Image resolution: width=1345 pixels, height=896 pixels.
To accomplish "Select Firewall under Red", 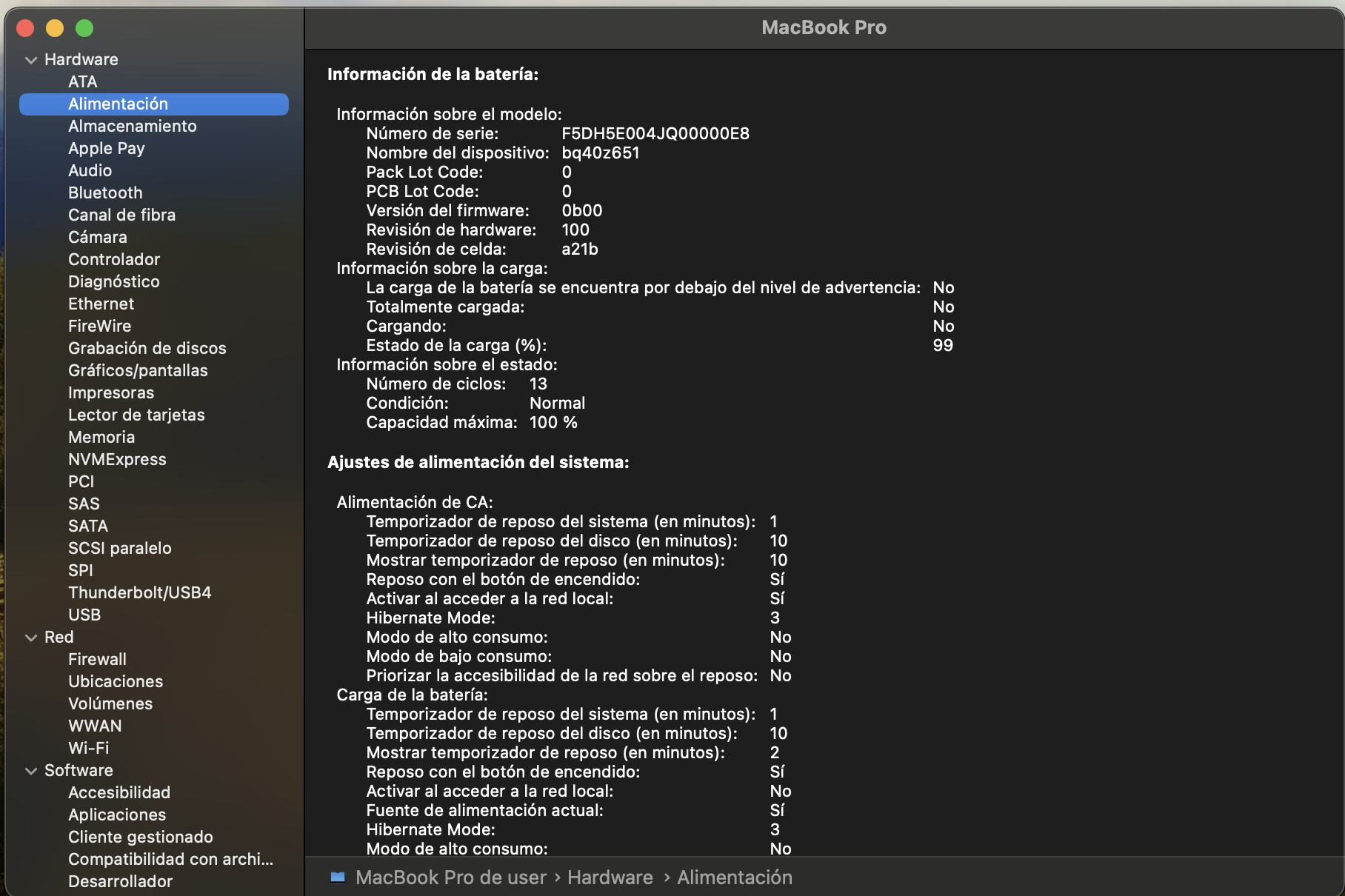I will (x=97, y=659).
